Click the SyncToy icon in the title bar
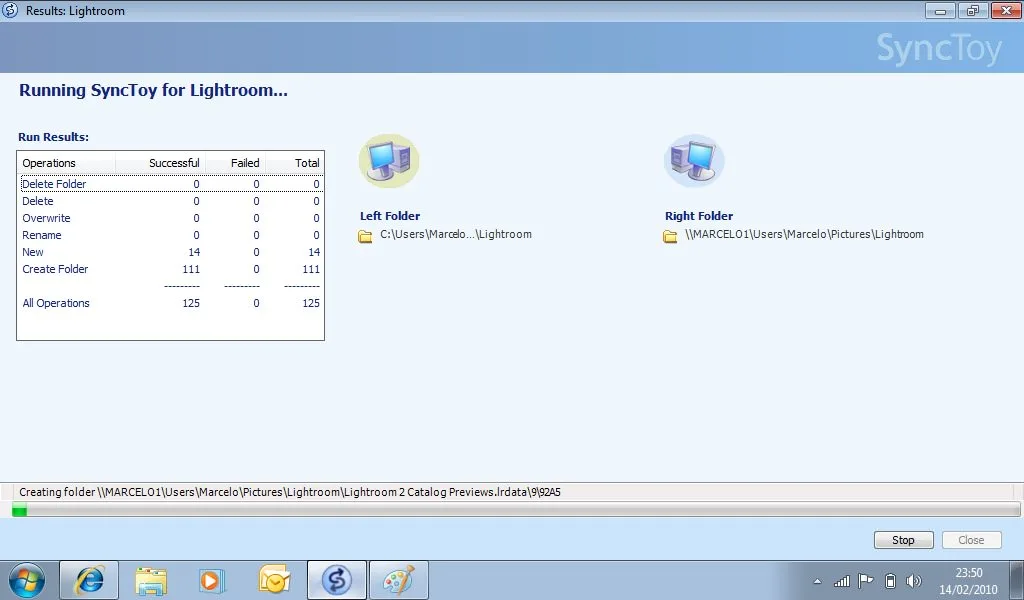Viewport: 1024px width, 600px height. tap(10, 10)
